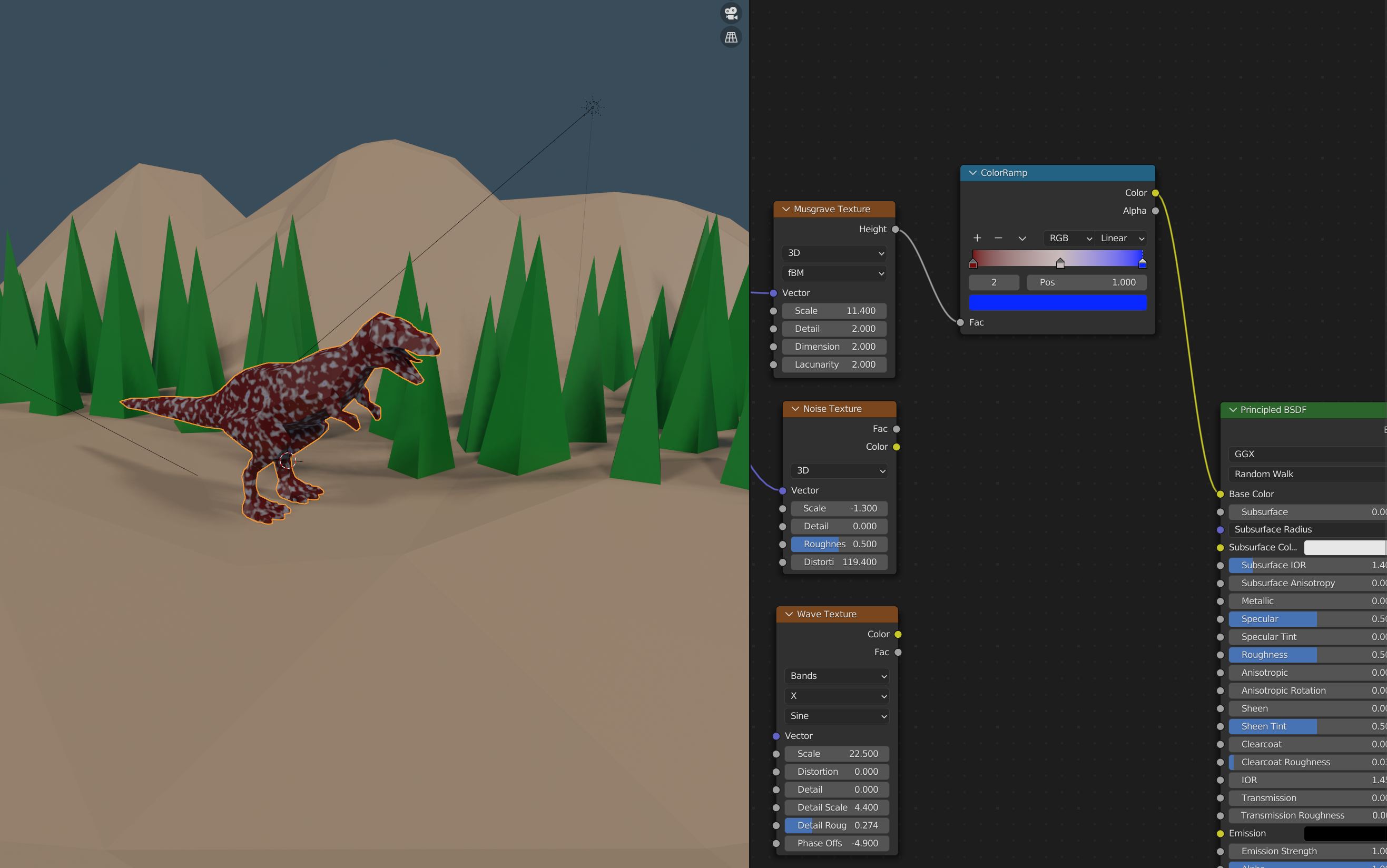Switch perspective/orthographic grid view icon
Image resolution: width=1387 pixels, height=868 pixels.
pyautogui.click(x=730, y=37)
